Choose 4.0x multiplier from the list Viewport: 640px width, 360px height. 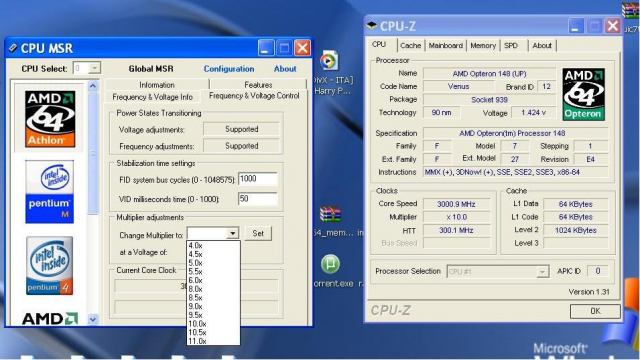tap(213, 245)
